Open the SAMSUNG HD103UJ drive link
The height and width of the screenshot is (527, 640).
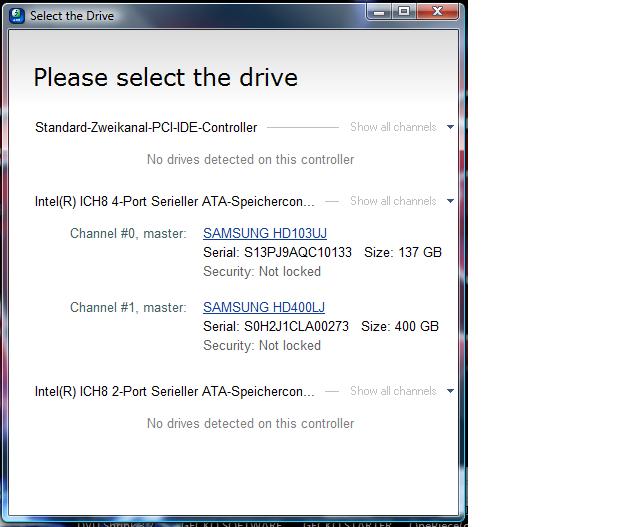(x=265, y=233)
